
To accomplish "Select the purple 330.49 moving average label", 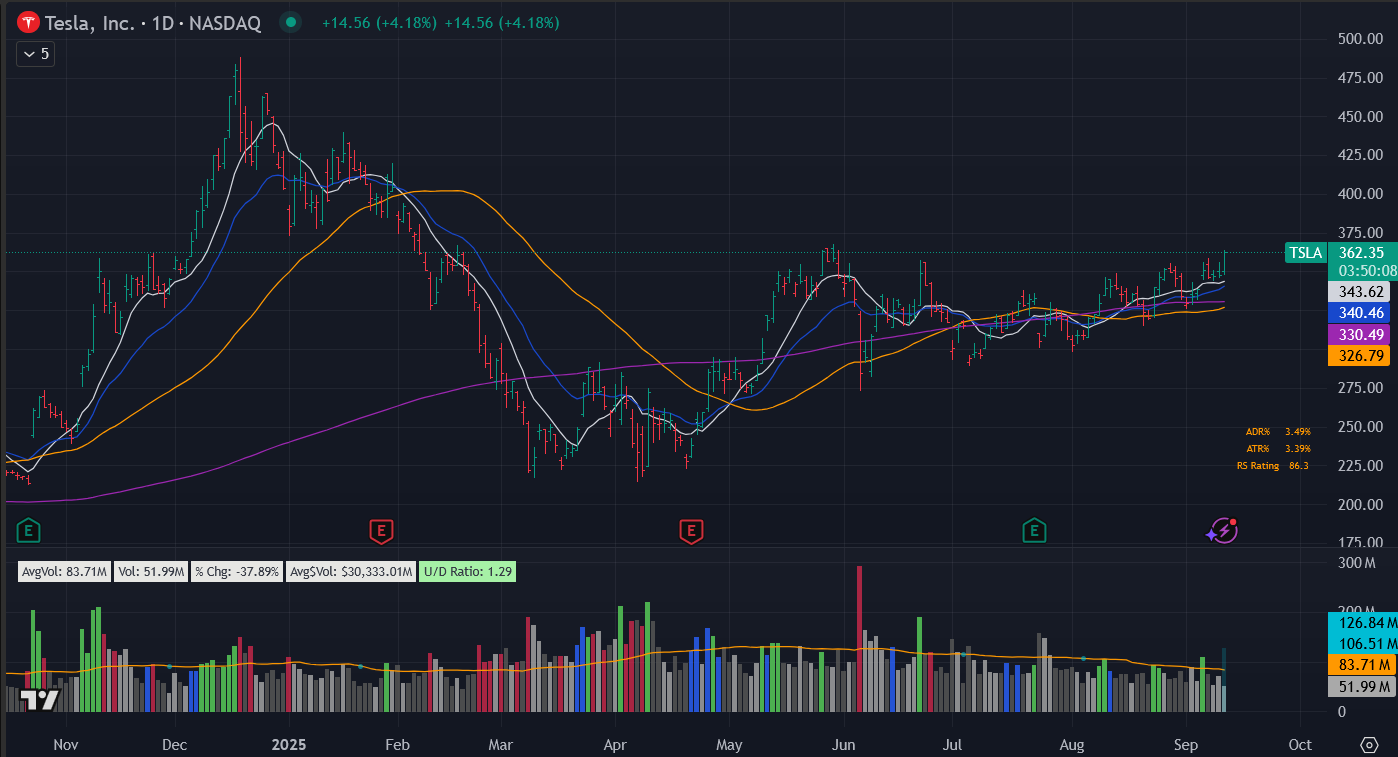I will [1359, 334].
